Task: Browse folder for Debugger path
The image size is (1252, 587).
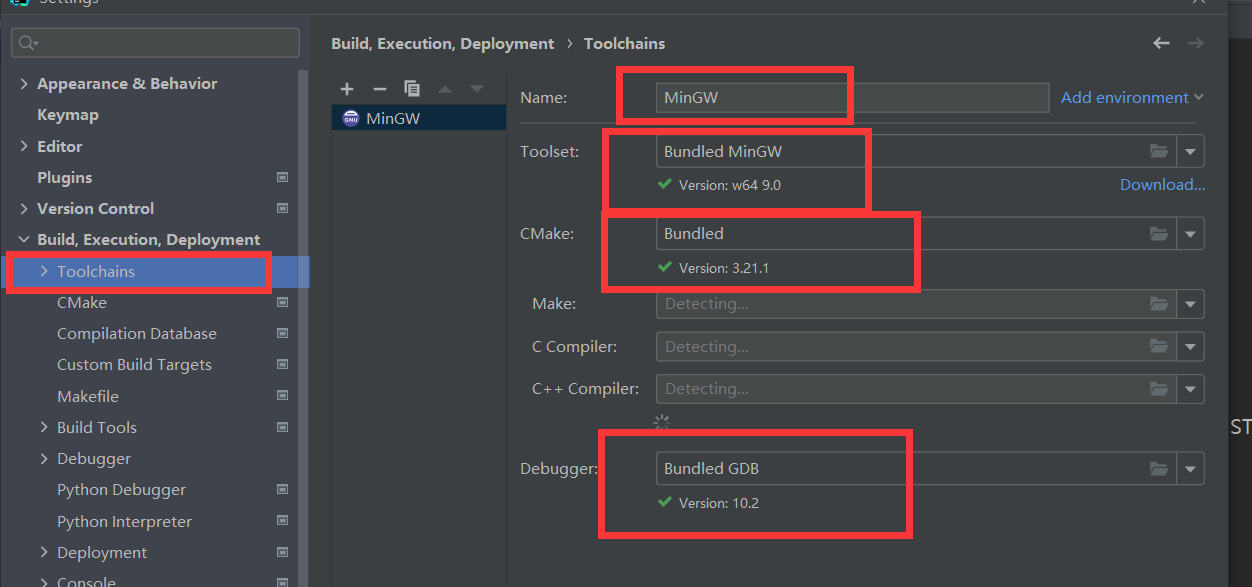Action: point(1159,468)
